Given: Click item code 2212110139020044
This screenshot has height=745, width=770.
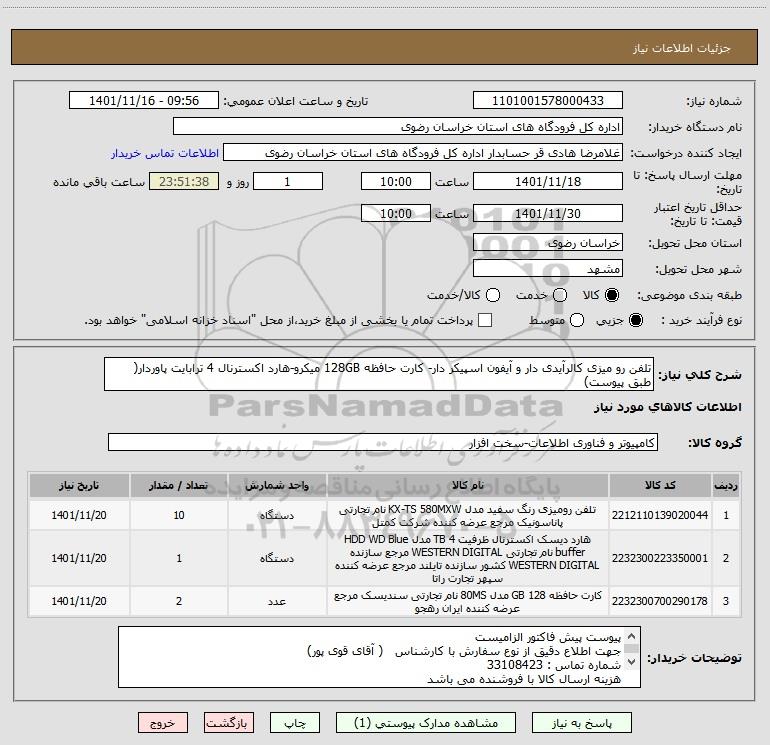Looking at the screenshot, I should coord(660,515).
